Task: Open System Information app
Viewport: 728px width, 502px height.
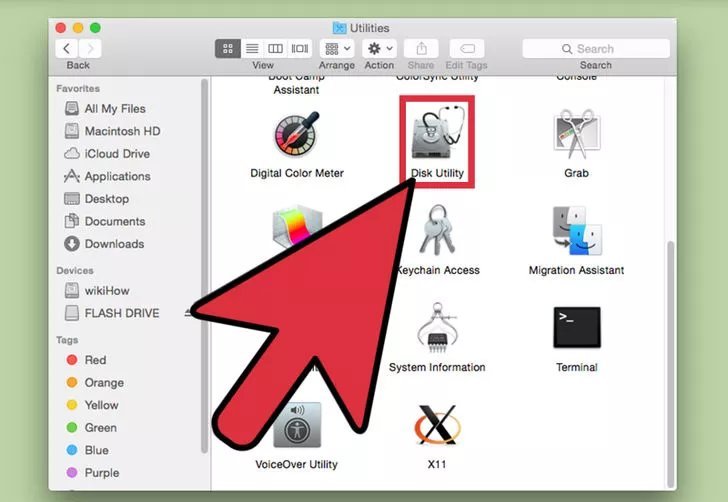Action: (437, 338)
